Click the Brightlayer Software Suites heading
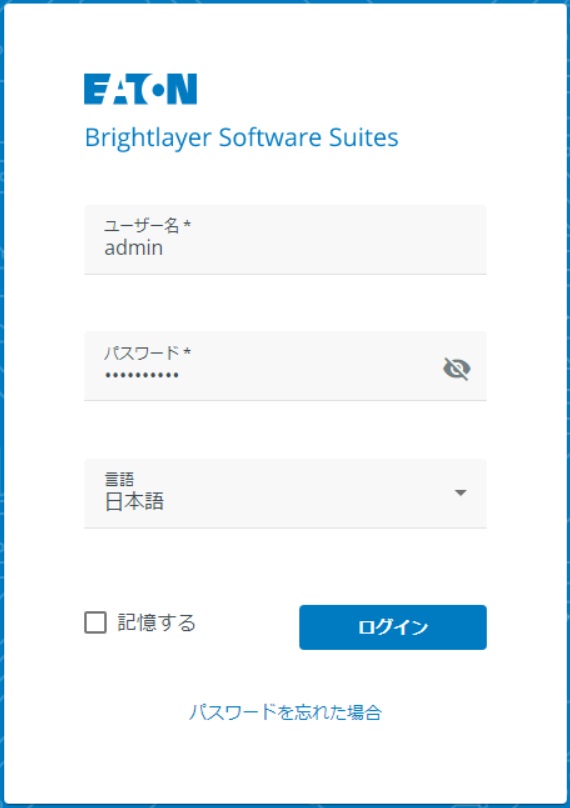Viewport: 570px width, 808px height. tap(241, 138)
